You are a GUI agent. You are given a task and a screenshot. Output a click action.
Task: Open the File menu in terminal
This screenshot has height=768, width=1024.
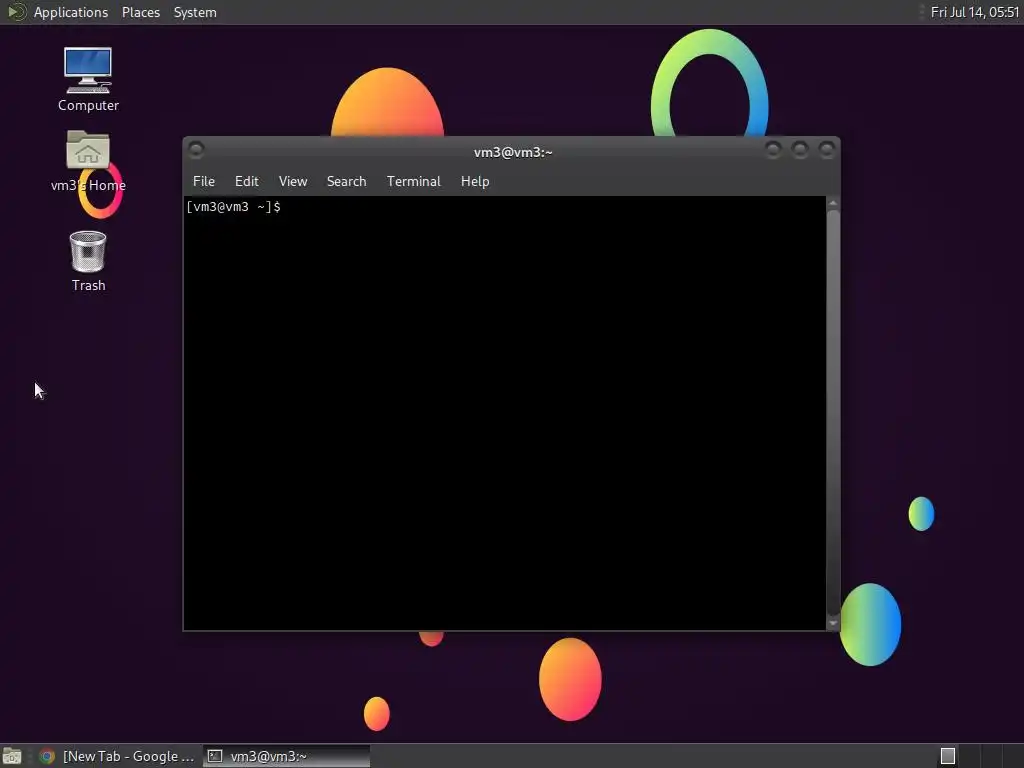(204, 182)
